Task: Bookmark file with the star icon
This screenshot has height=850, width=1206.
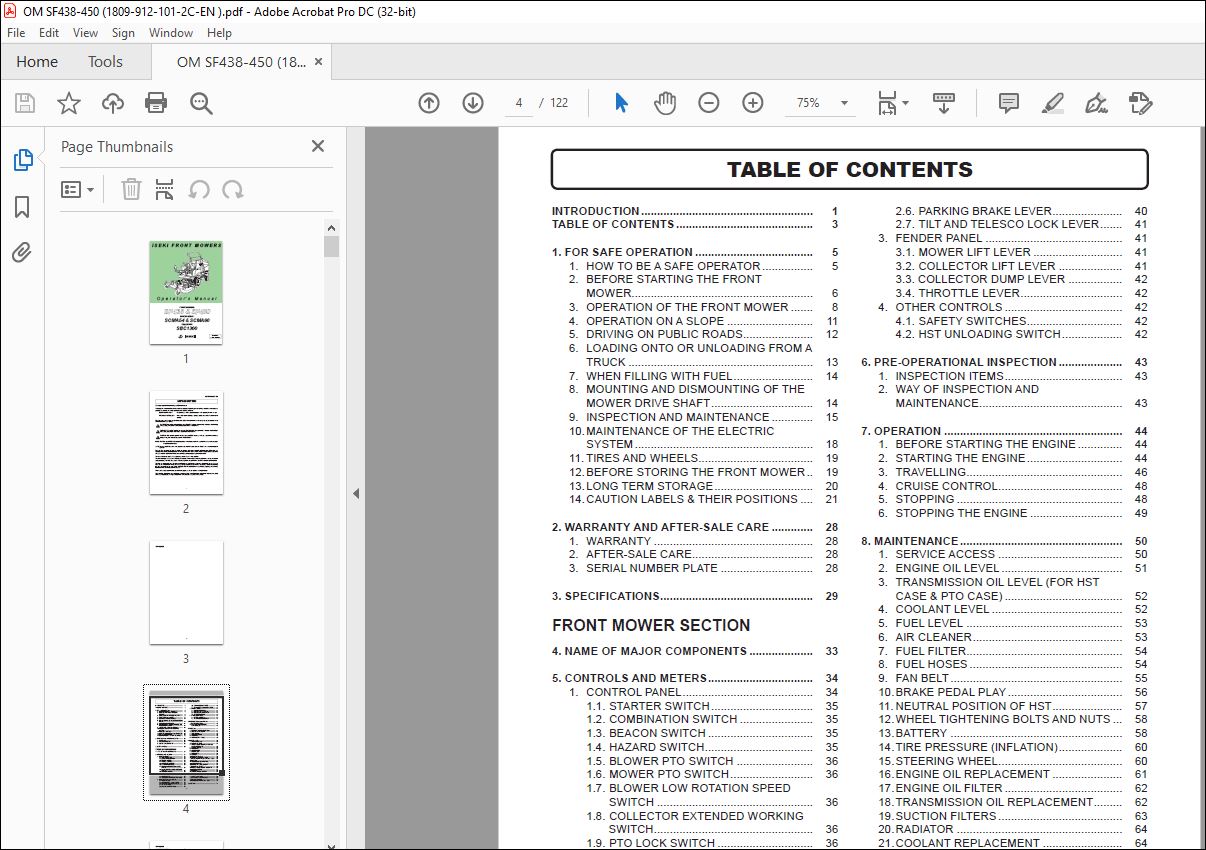Action: coord(69,103)
